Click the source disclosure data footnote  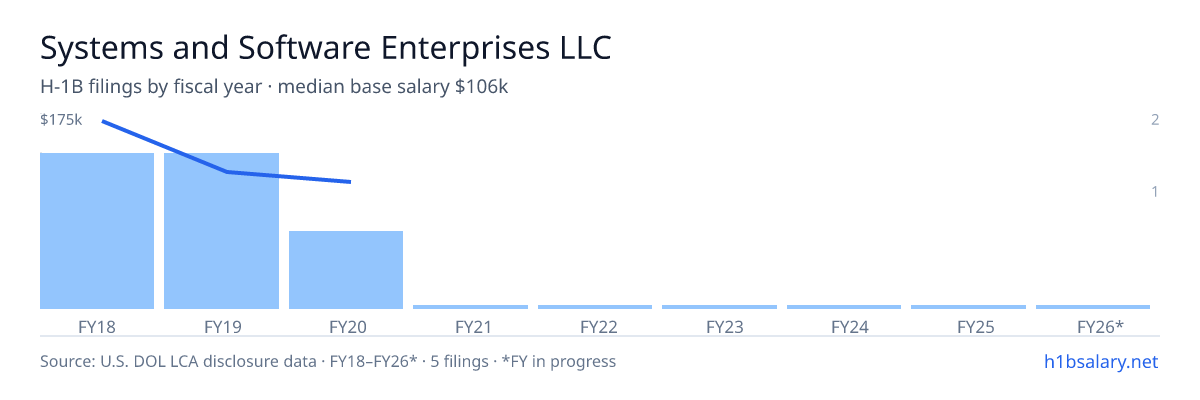click(328, 361)
